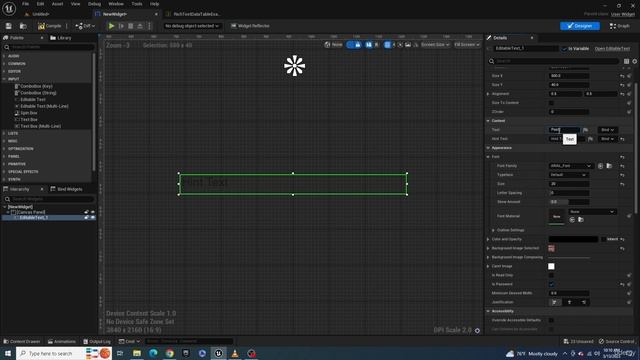The height and width of the screenshot is (360, 640).
Task: Open the Asset menu
Action: tap(58, 4)
